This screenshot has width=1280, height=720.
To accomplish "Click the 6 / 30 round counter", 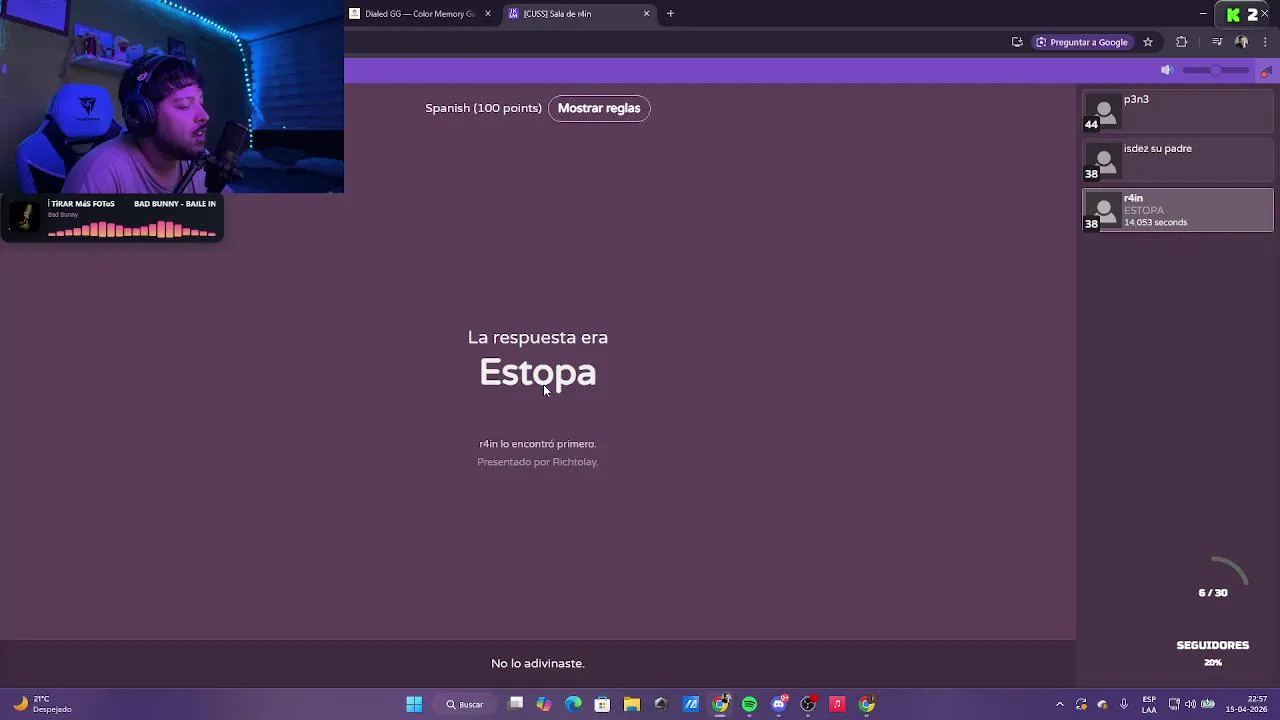I will (x=1212, y=593).
